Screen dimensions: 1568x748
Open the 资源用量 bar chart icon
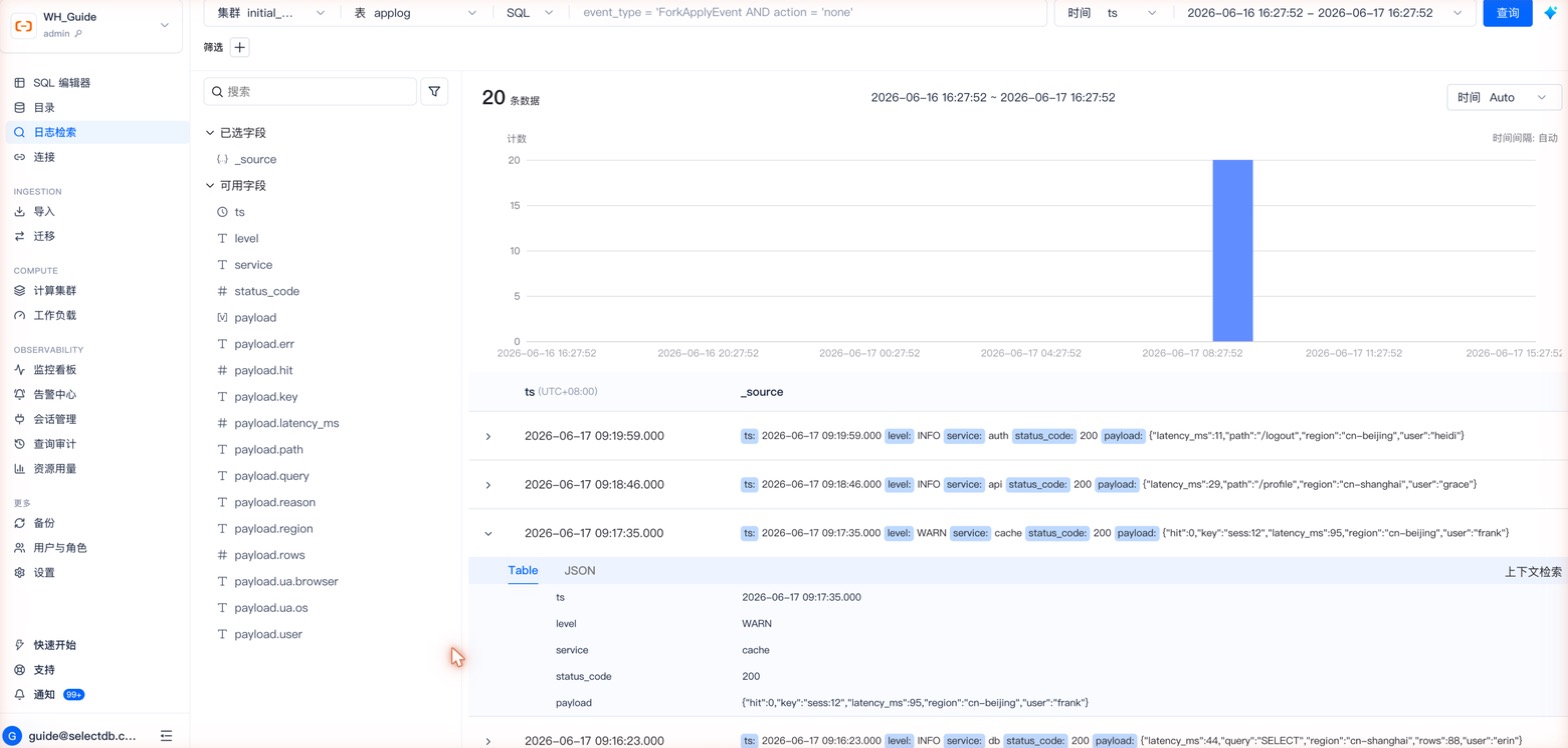point(19,468)
